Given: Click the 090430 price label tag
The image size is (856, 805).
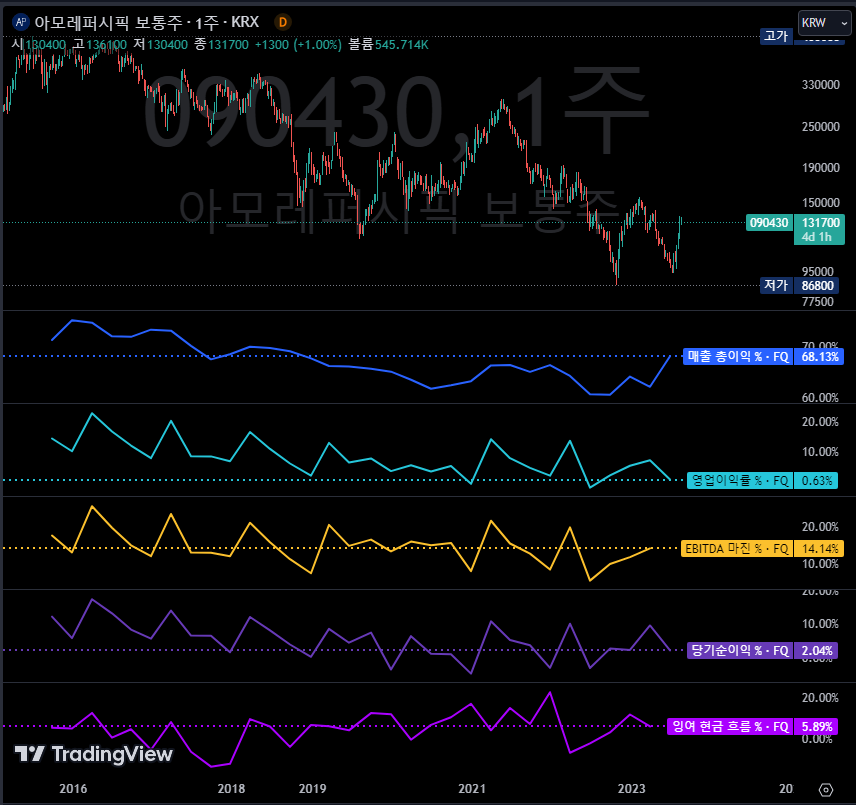Looking at the screenshot, I should pyautogui.click(x=769, y=223).
